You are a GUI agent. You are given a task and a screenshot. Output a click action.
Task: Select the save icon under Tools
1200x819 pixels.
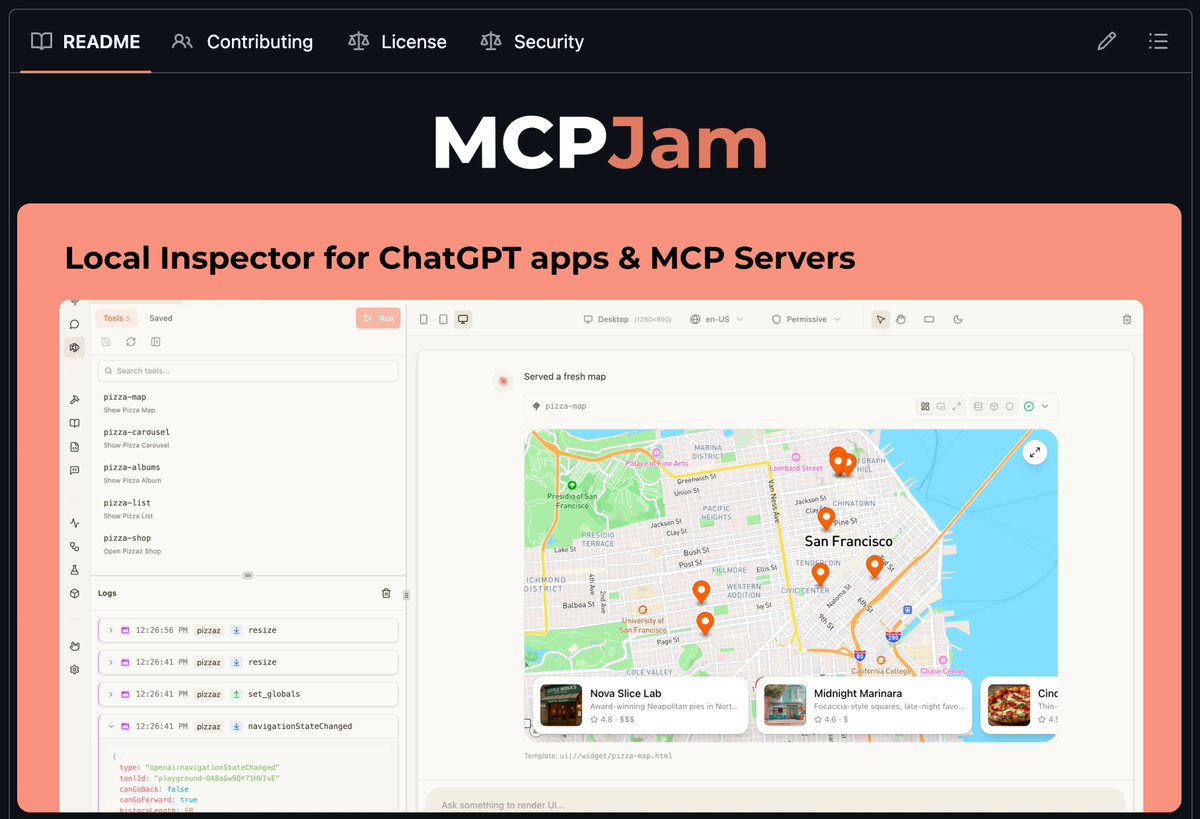105,341
